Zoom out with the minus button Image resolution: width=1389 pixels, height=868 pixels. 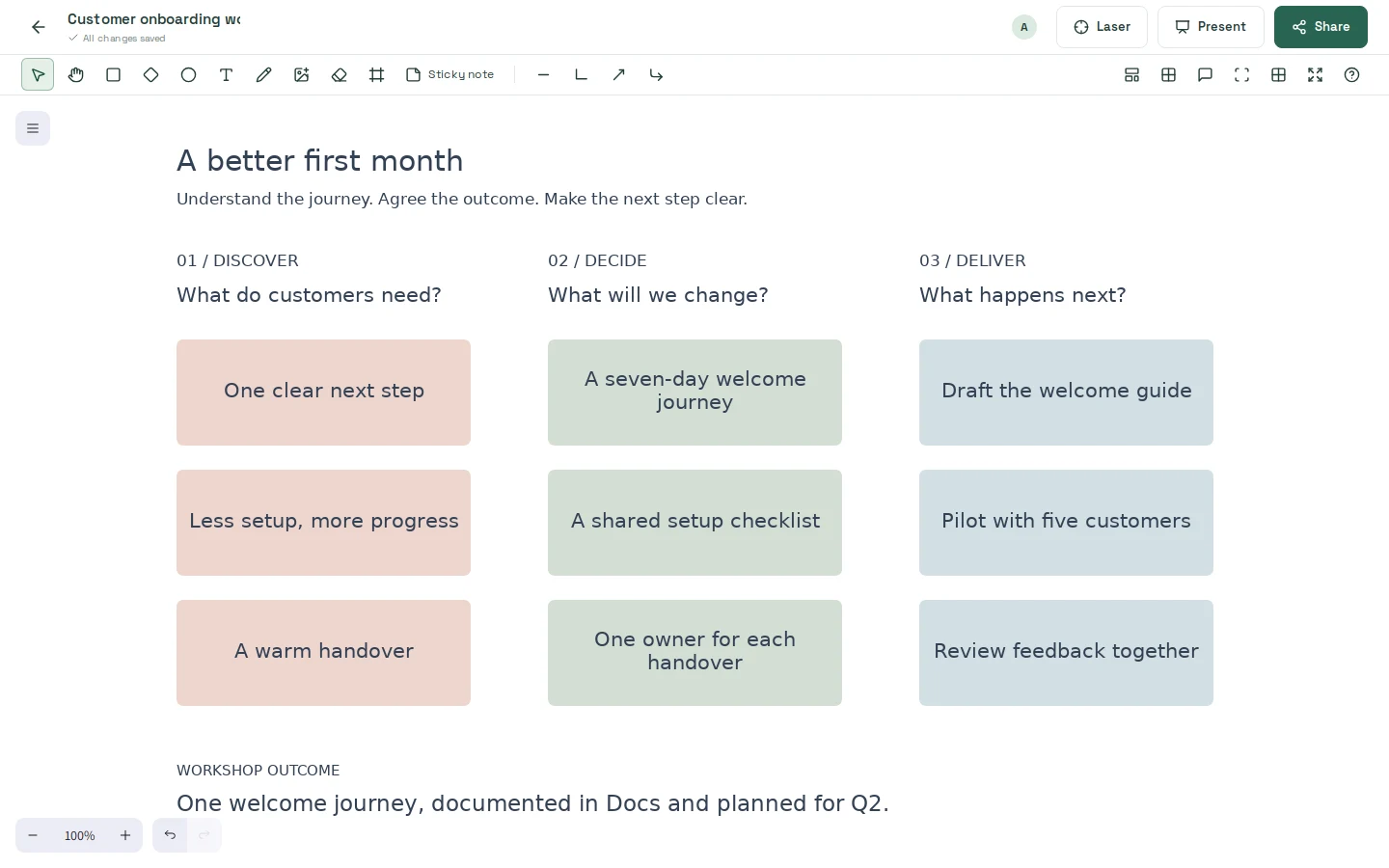pos(33,835)
